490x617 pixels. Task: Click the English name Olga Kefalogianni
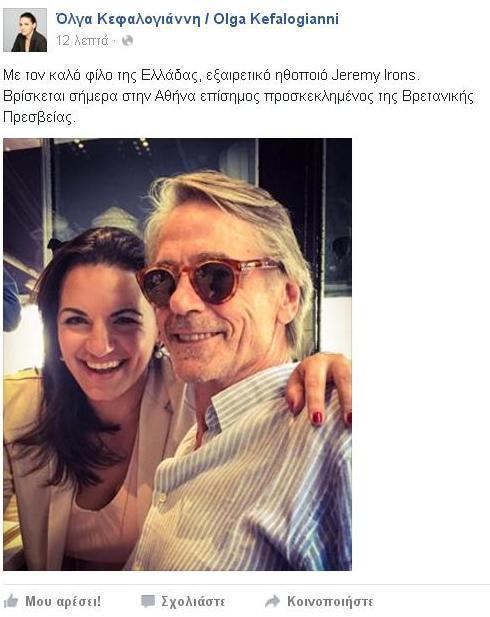pos(276,18)
